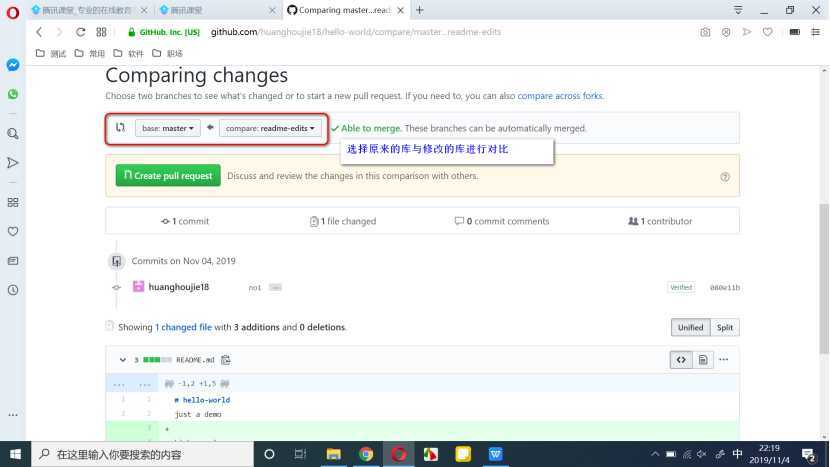This screenshot has width=830, height=467.
Task: Open Easy Setup panel icon
Action: [815, 32]
